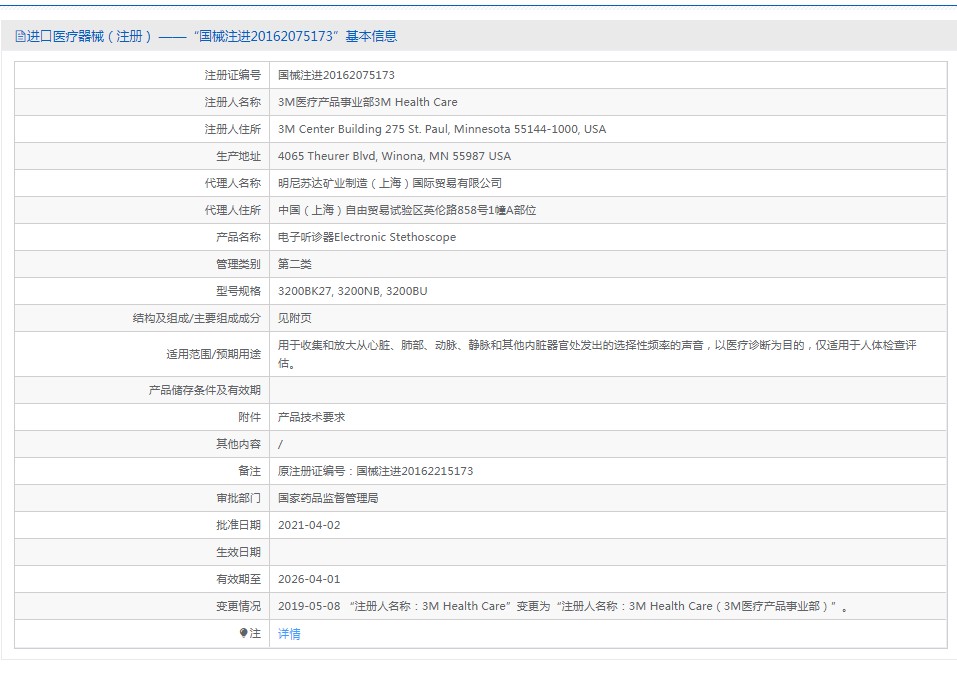Click the 附件 label
This screenshot has height=677, width=957.
tap(249, 417)
